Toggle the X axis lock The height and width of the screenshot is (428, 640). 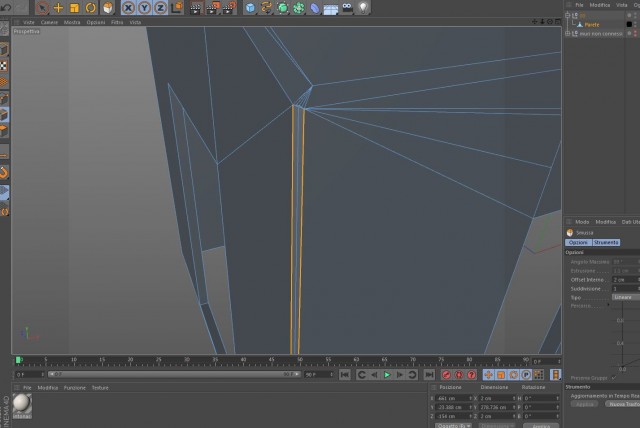click(128, 7)
